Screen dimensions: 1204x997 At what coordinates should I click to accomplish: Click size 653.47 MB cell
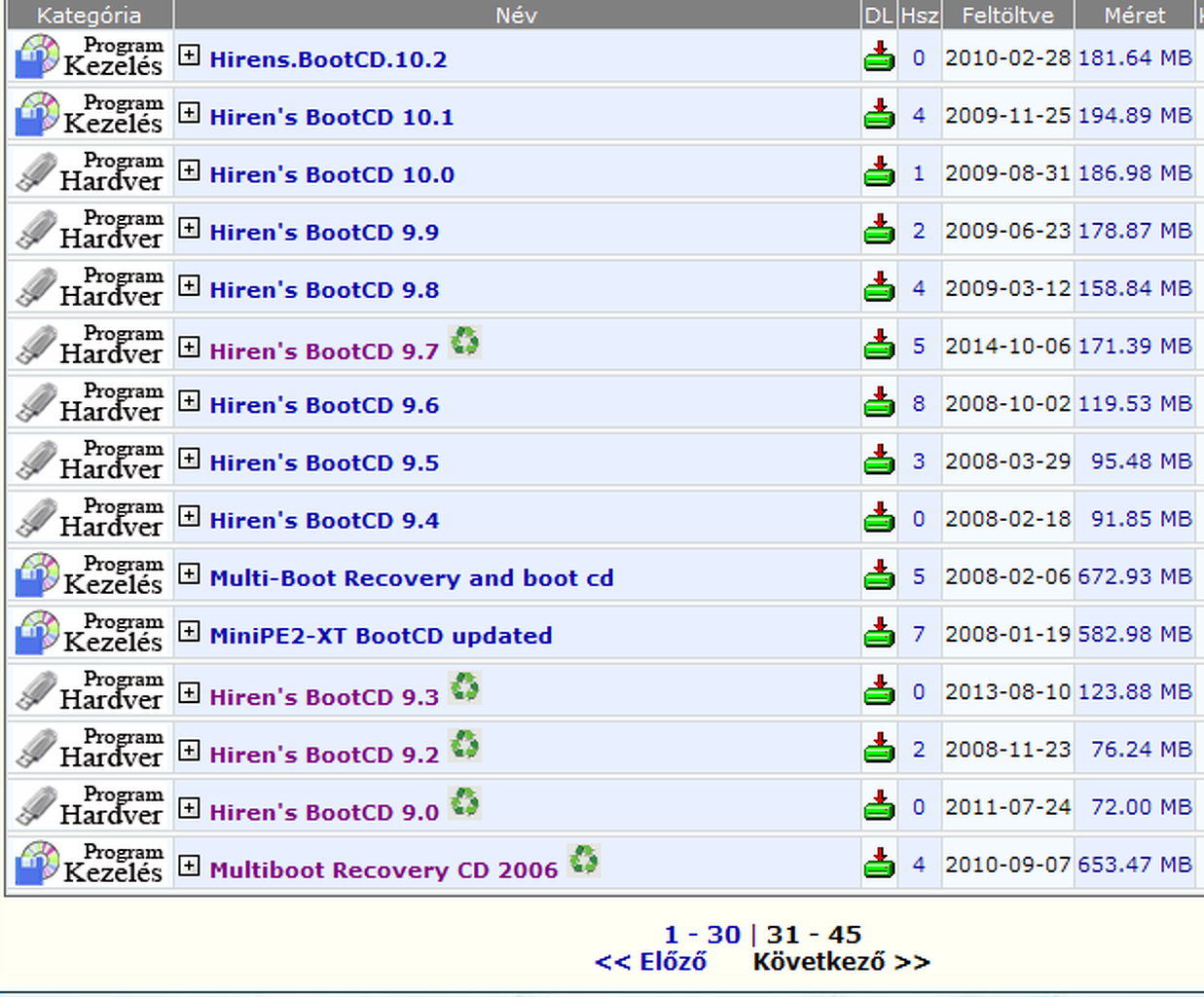pos(1134,864)
